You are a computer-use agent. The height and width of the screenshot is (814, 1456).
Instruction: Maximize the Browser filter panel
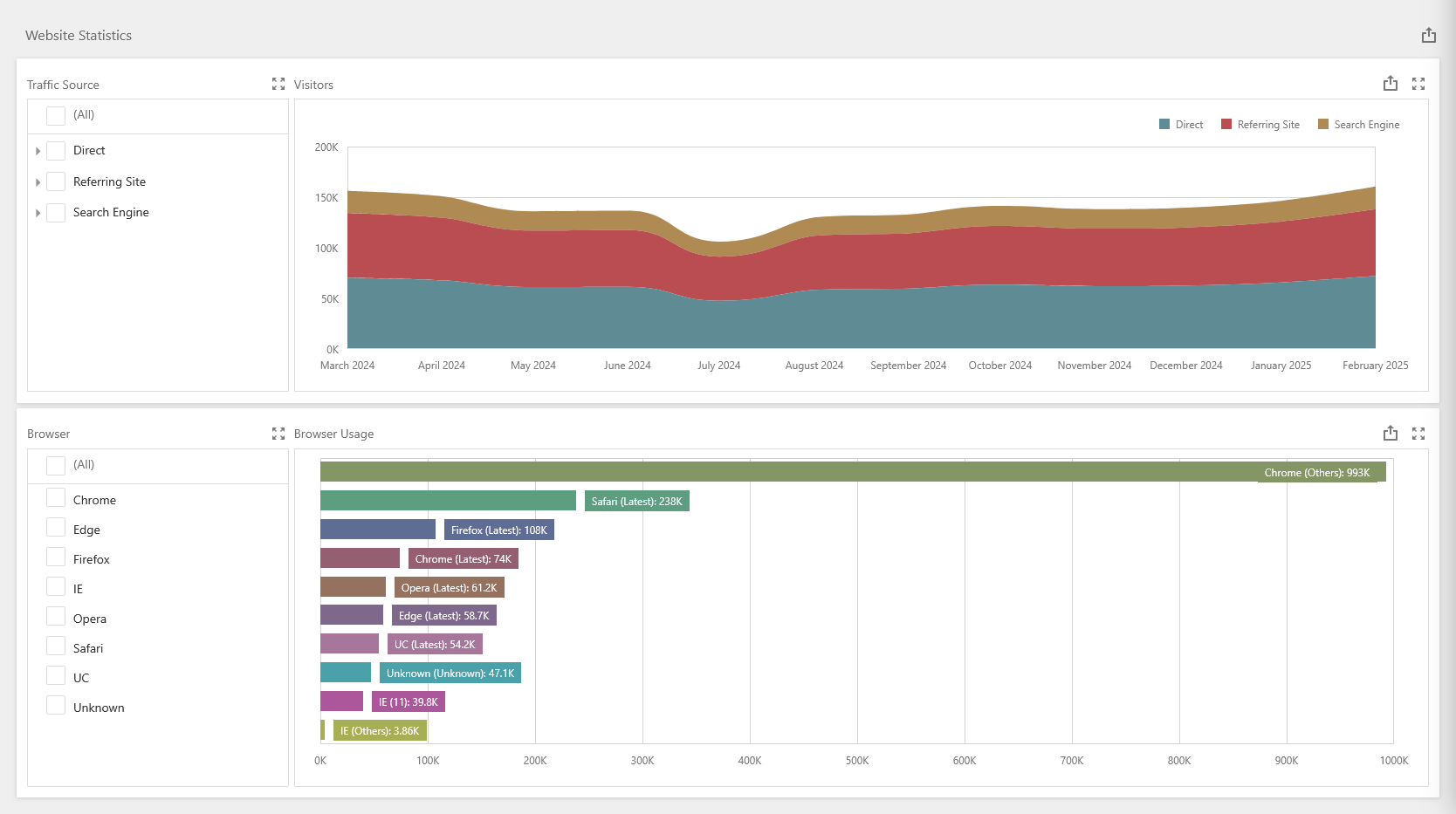[x=278, y=434]
